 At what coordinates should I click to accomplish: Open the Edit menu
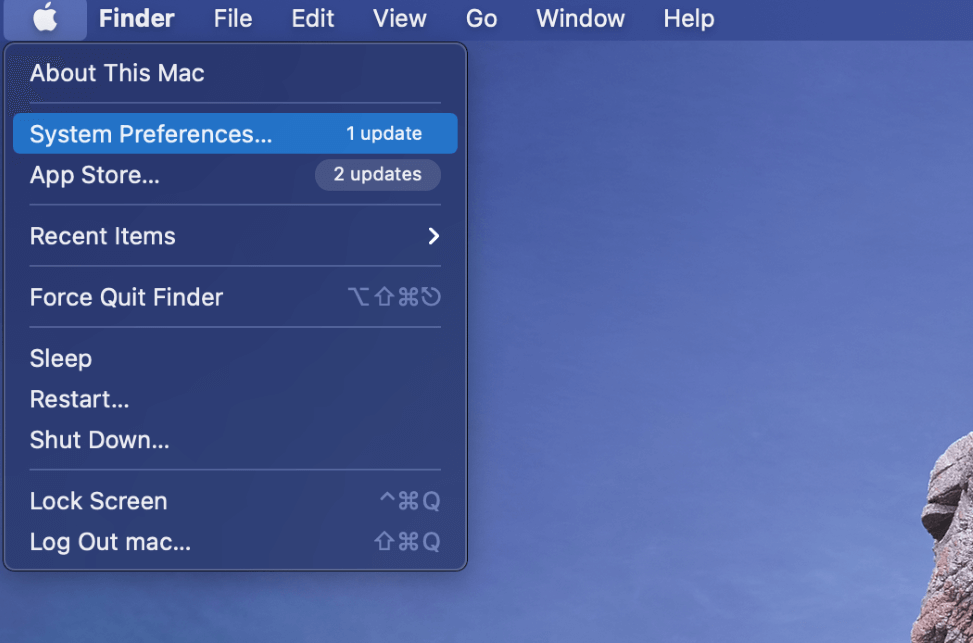pos(313,19)
